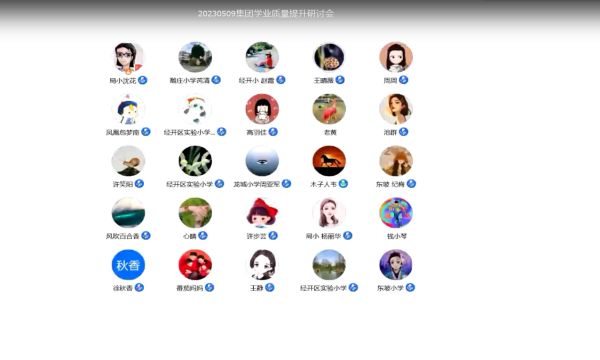Image resolution: width=600 pixels, height=360 pixels.
Task: Click the name 钱小琴
Action: tap(397, 236)
